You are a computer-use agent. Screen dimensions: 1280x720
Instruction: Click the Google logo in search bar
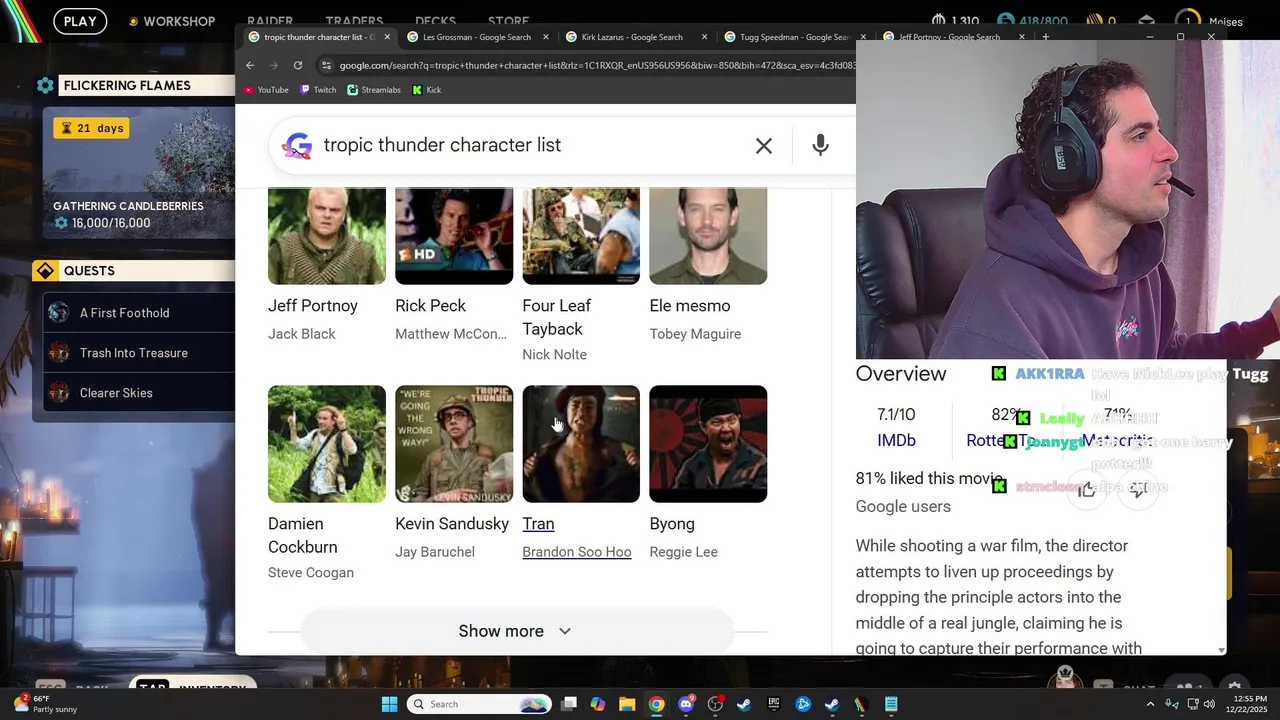(297, 146)
